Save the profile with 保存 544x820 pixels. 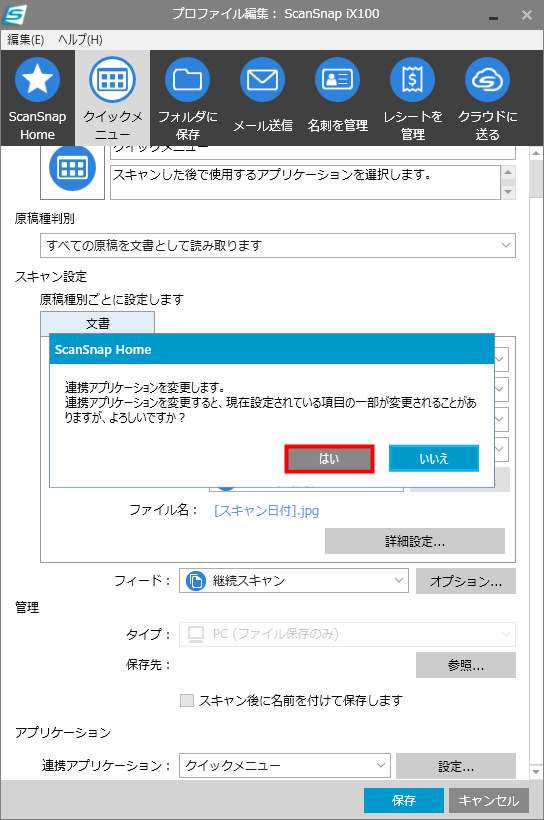pos(404,800)
